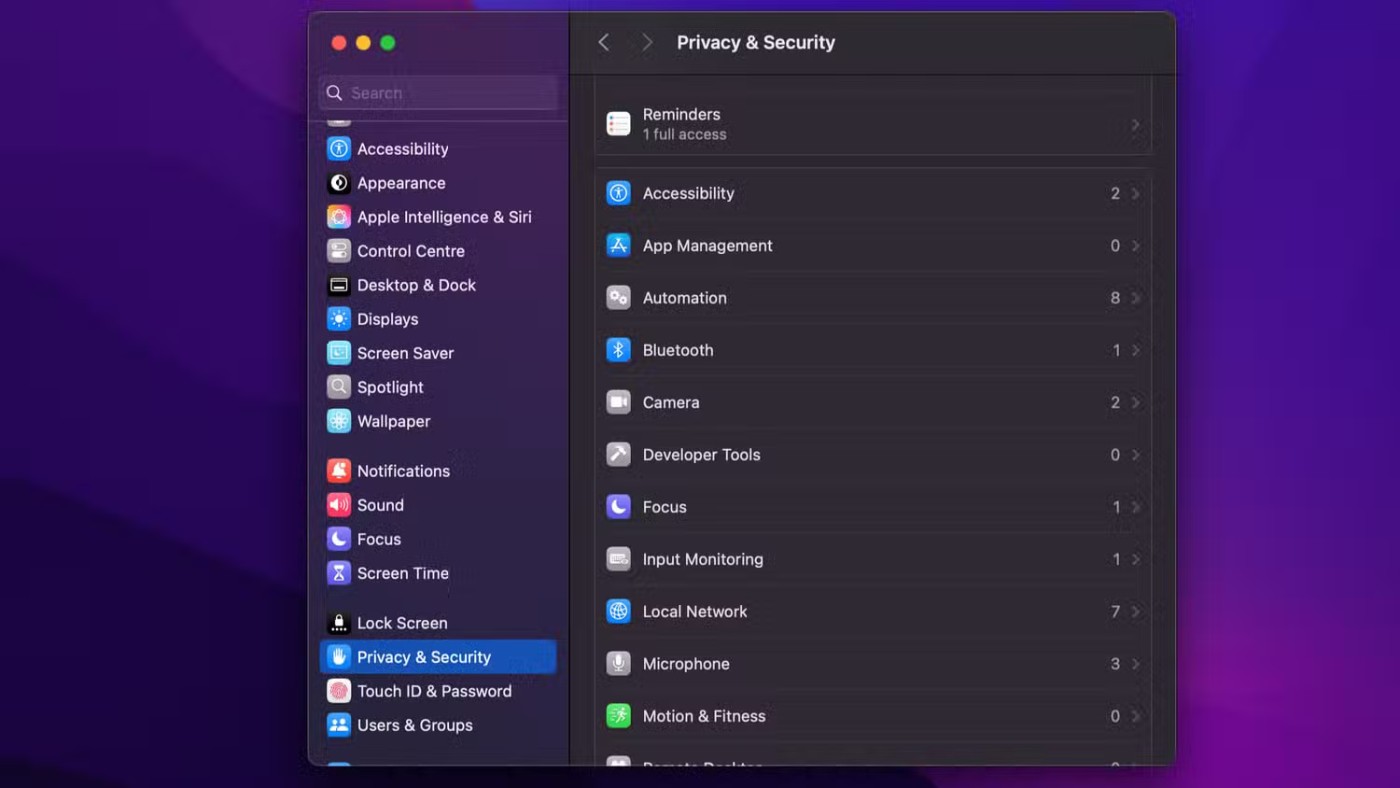Expand Accessibility row using its chevron

point(1135,194)
